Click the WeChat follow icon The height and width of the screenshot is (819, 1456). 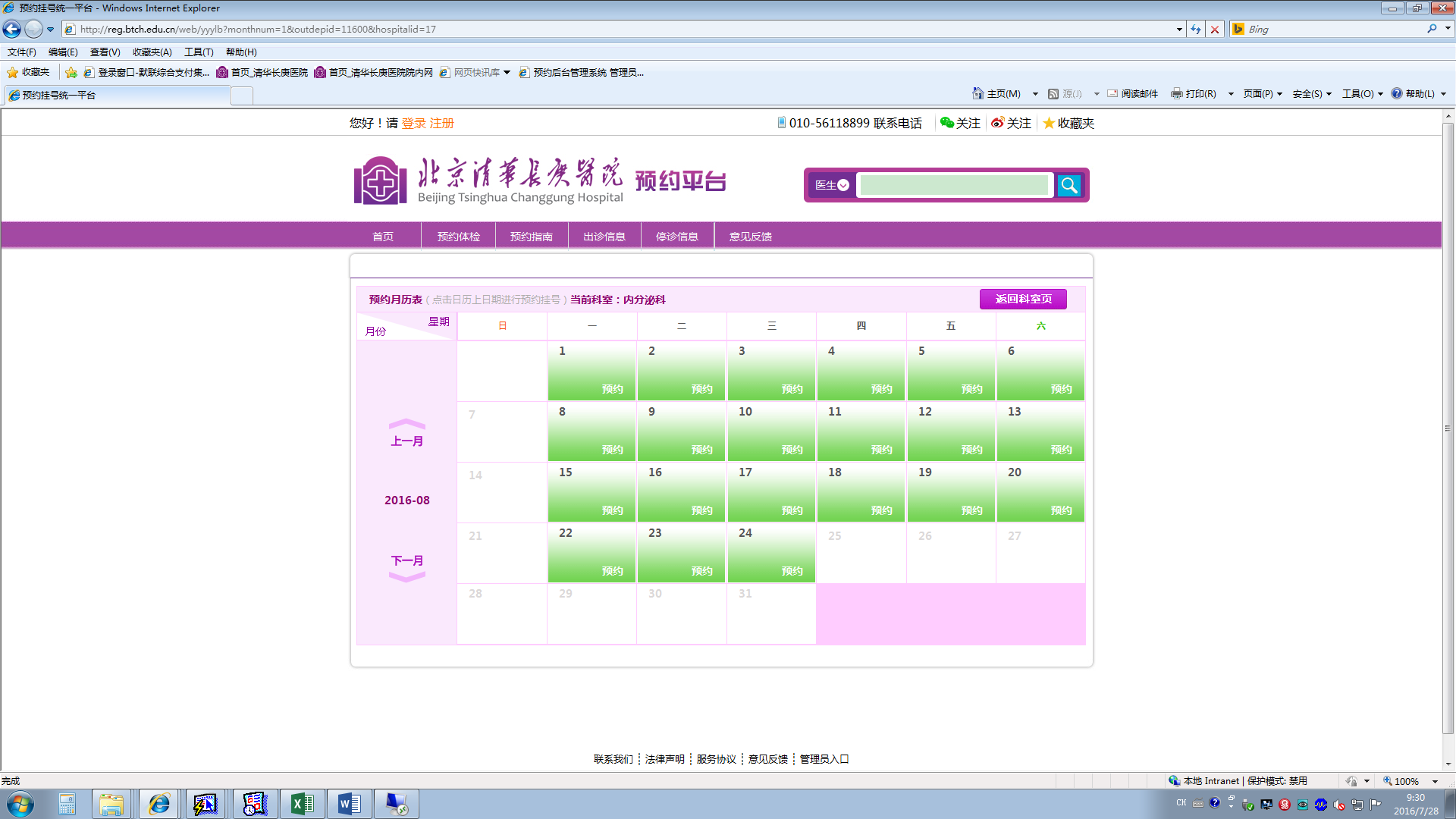click(x=947, y=123)
